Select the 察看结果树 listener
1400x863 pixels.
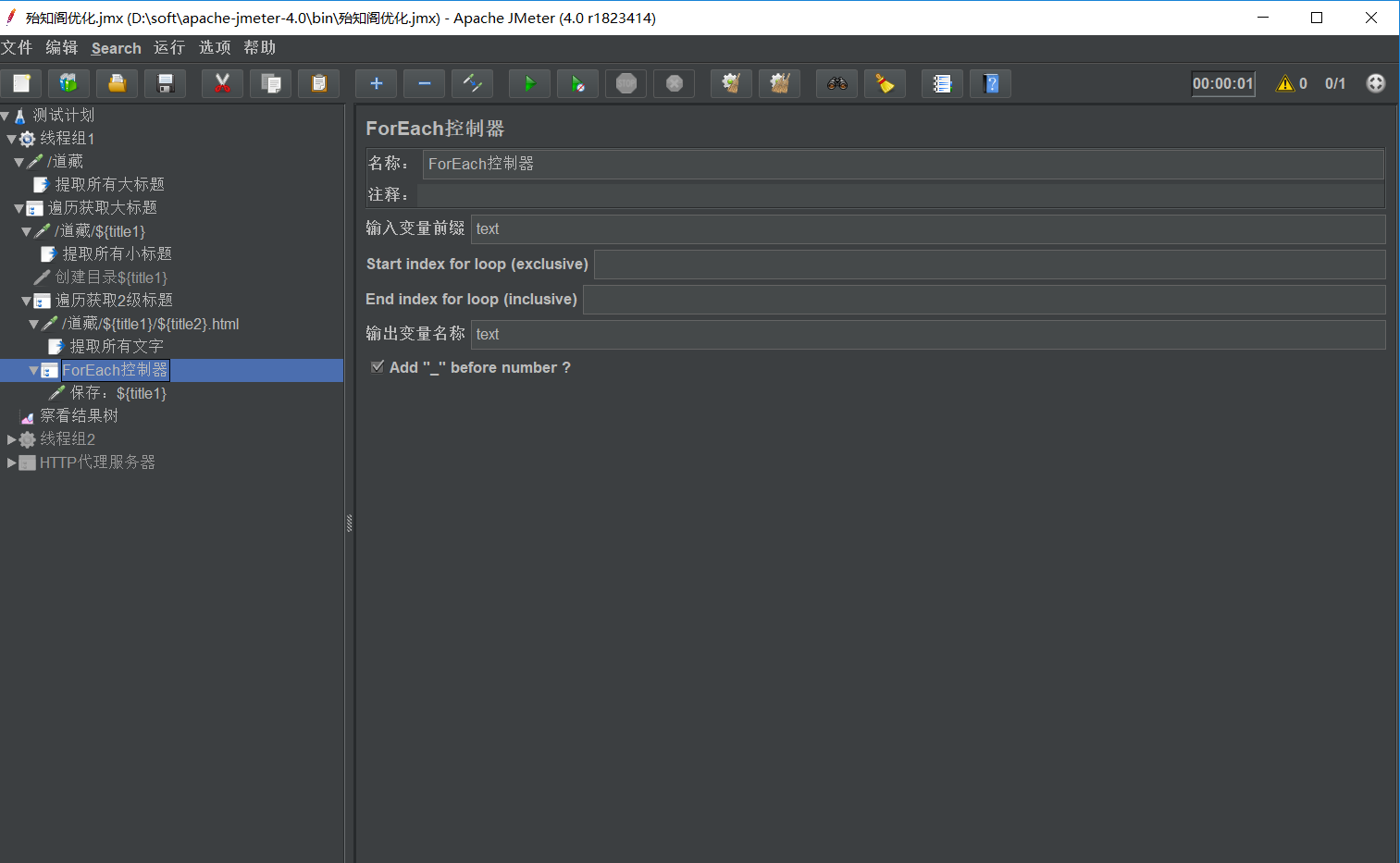pos(79,416)
